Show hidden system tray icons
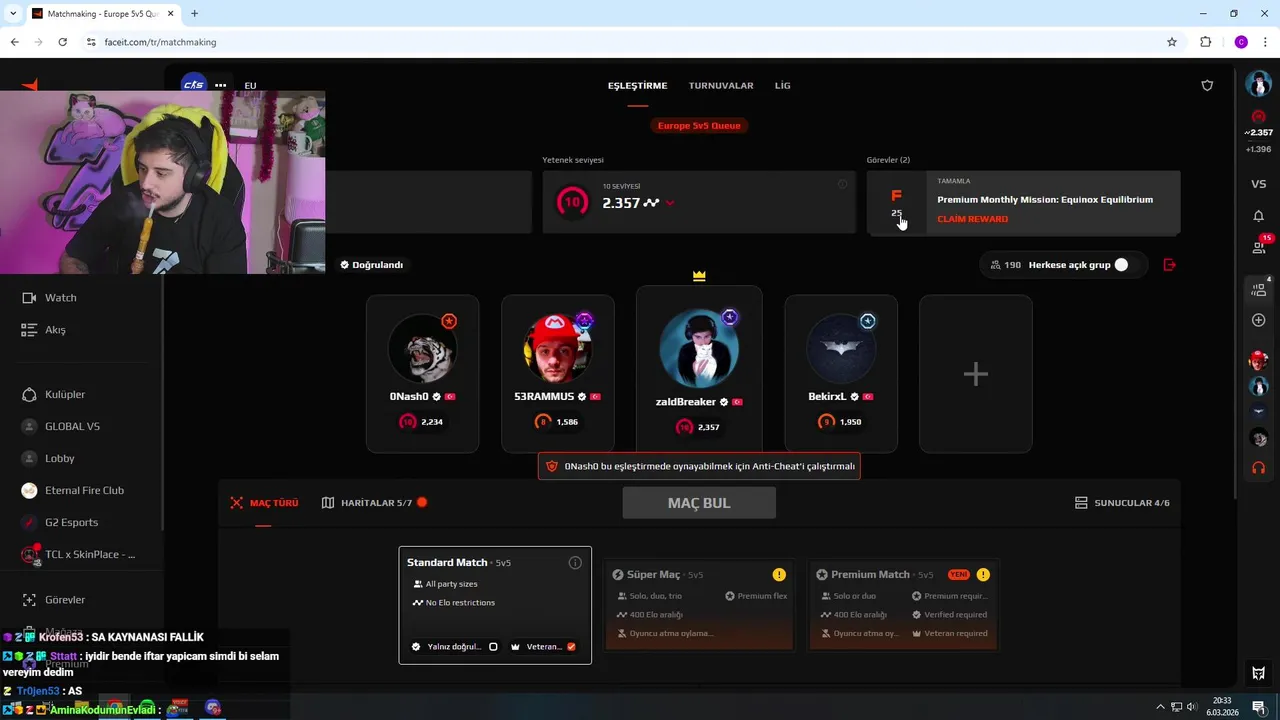Screen dimensions: 1280x720 [x=1160, y=707]
